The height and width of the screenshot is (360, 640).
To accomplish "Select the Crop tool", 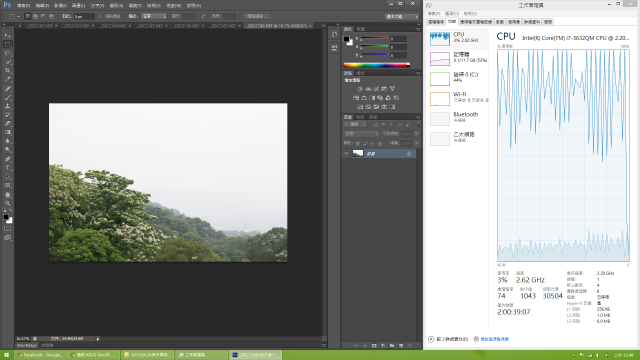I will 8,71.
